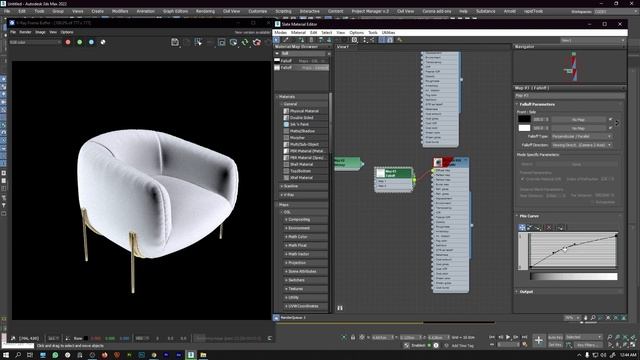
Task: Toggle Parameter Editor panel icon
Action: click(x=390, y=40)
